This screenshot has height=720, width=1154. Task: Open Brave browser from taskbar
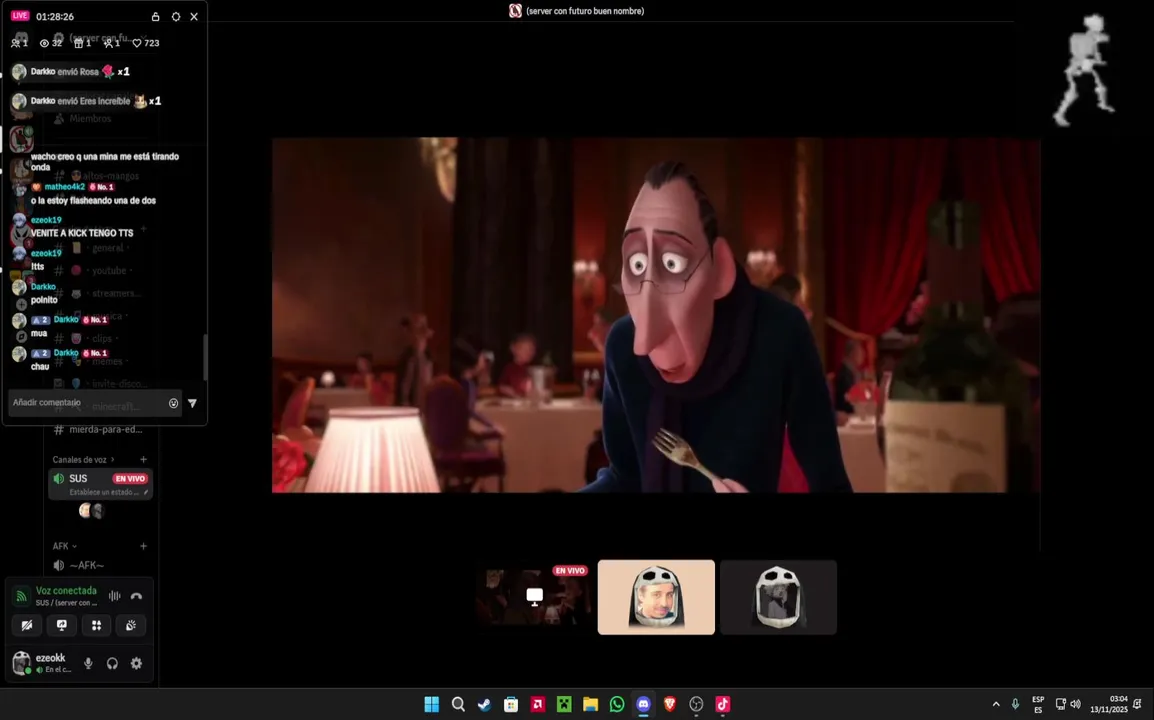pos(670,705)
